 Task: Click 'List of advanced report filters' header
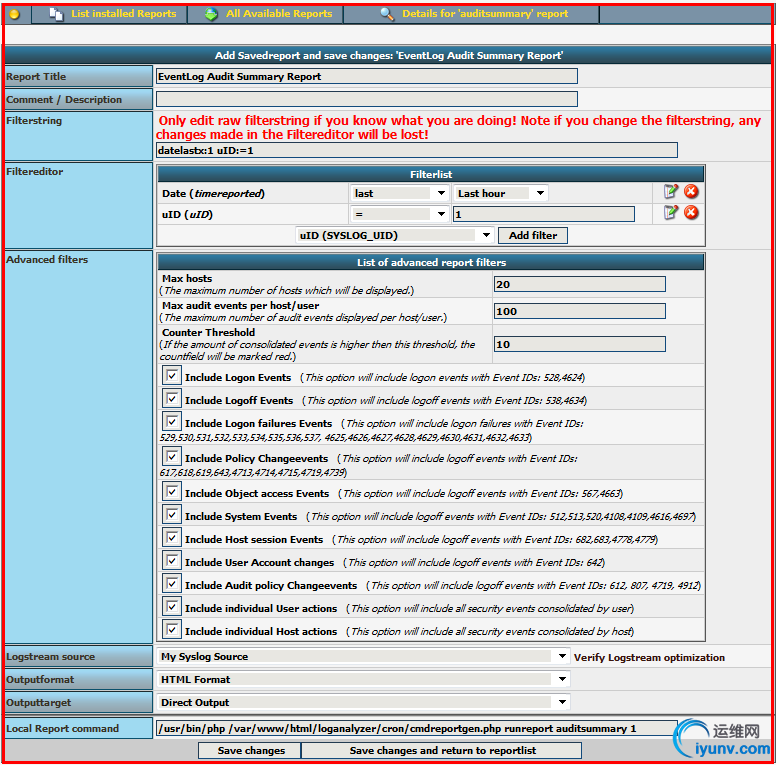(431, 262)
